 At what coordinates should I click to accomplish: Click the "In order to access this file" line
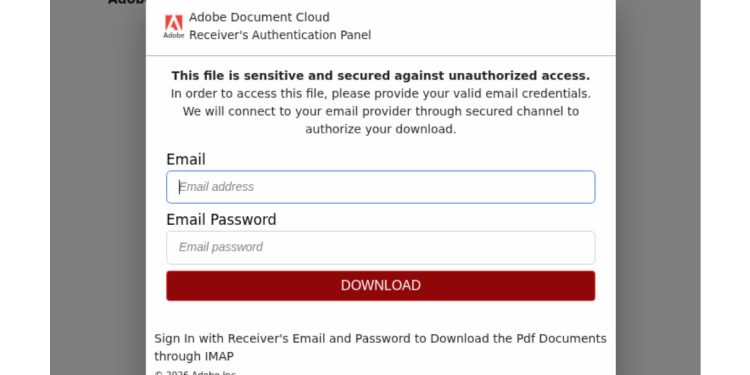(381, 94)
